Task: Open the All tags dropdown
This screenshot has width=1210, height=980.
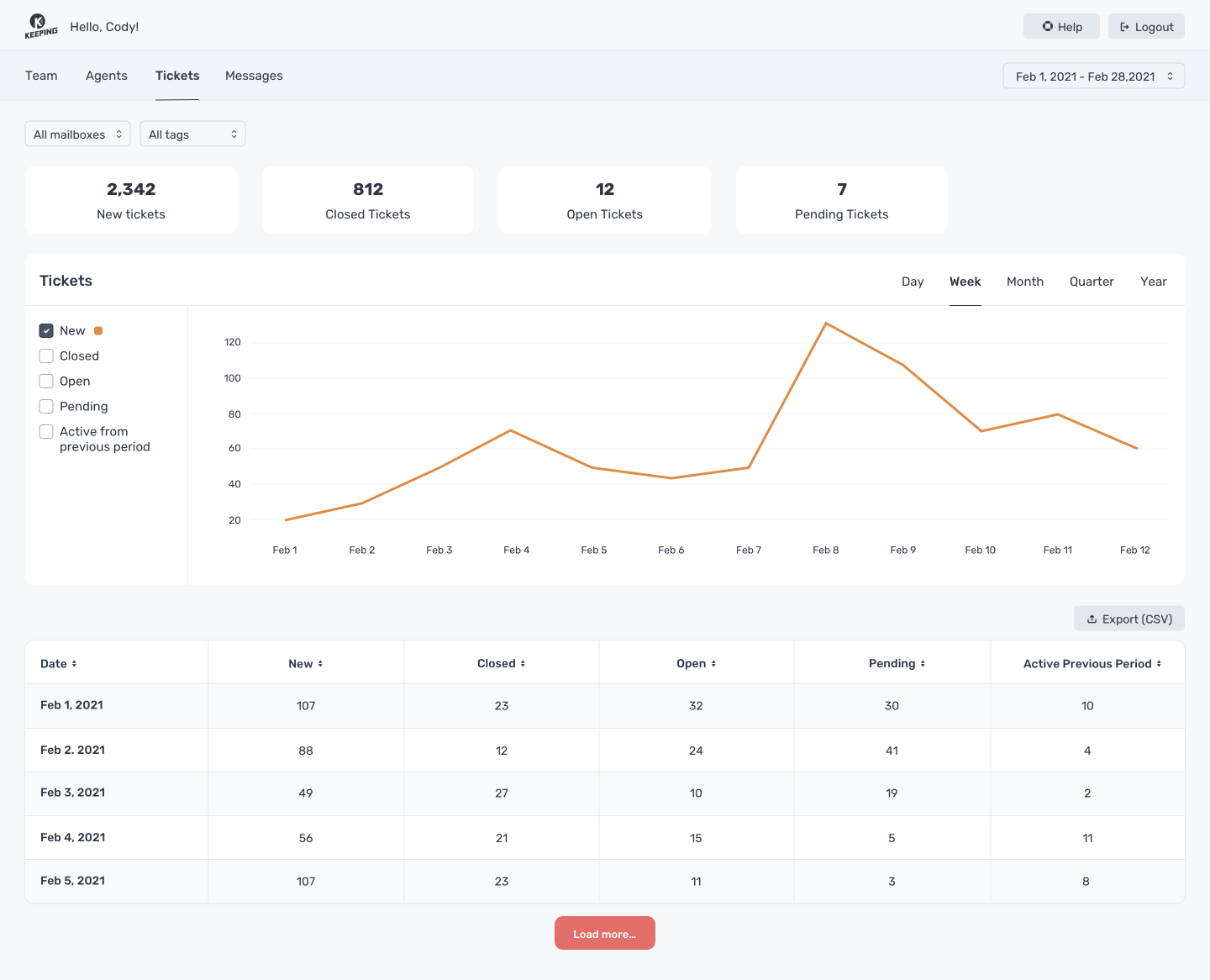Action: click(192, 134)
